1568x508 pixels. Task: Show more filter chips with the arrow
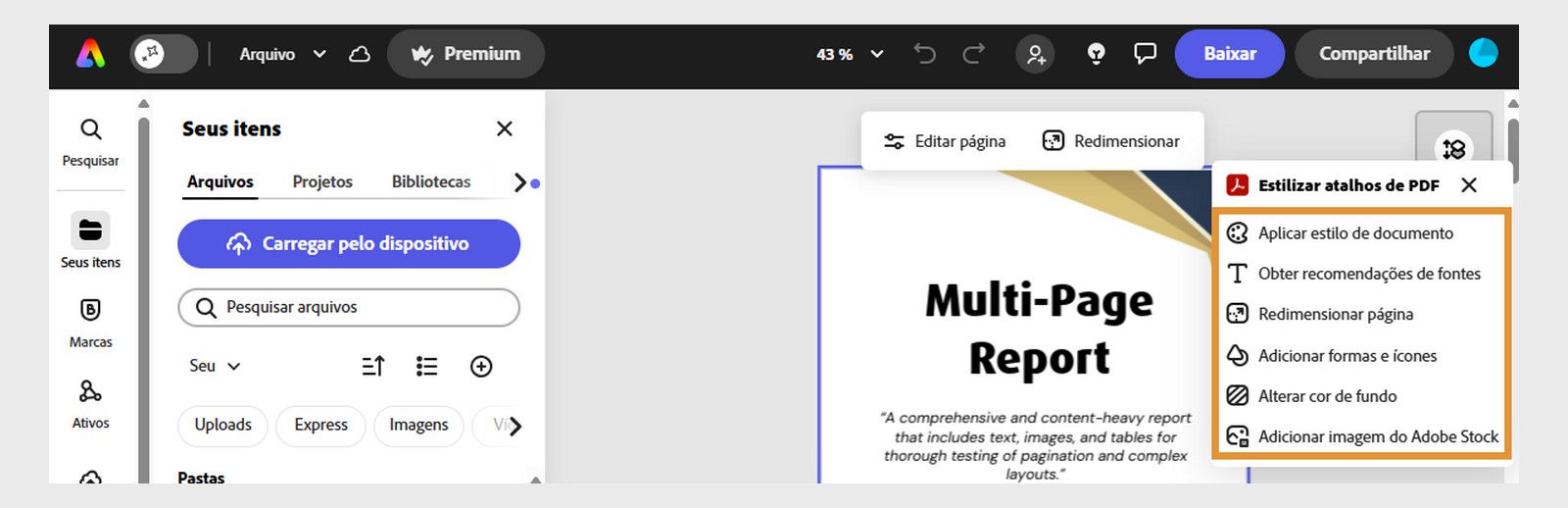(x=515, y=426)
